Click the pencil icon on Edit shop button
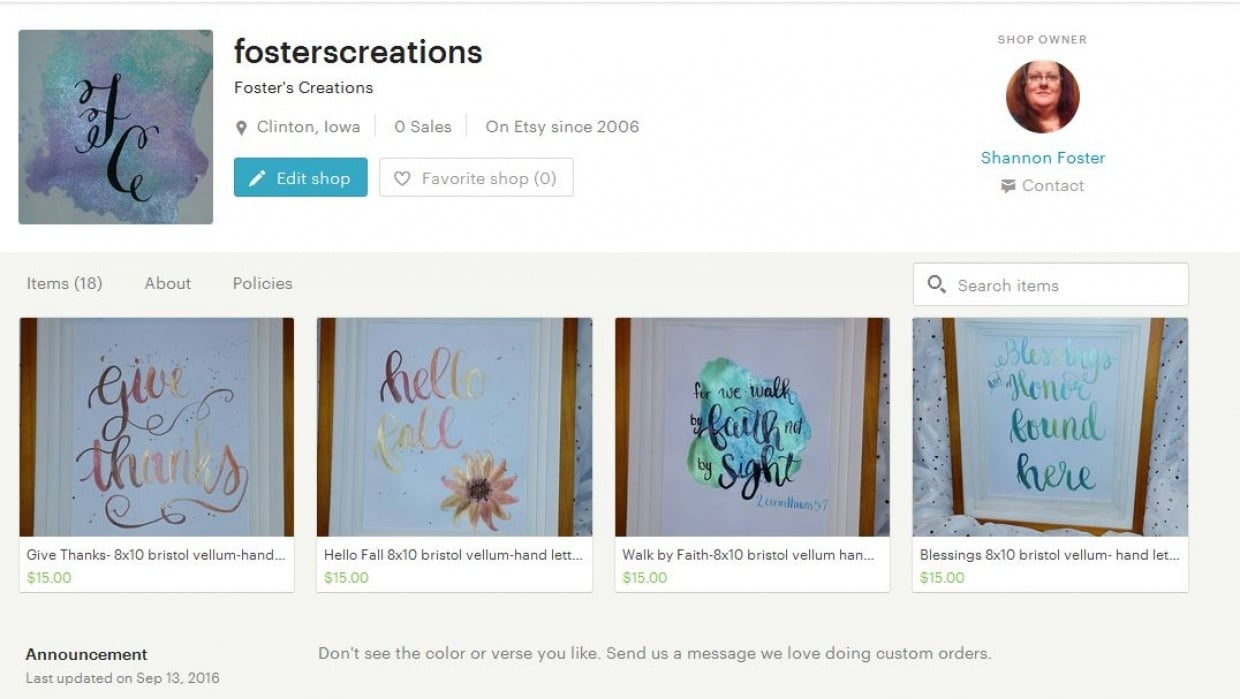The width and height of the screenshot is (1240, 699). [257, 177]
